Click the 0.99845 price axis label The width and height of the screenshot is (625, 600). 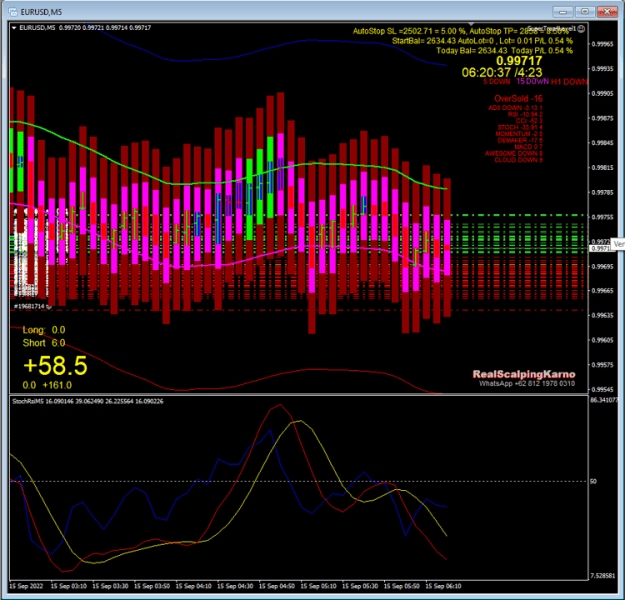coord(602,143)
